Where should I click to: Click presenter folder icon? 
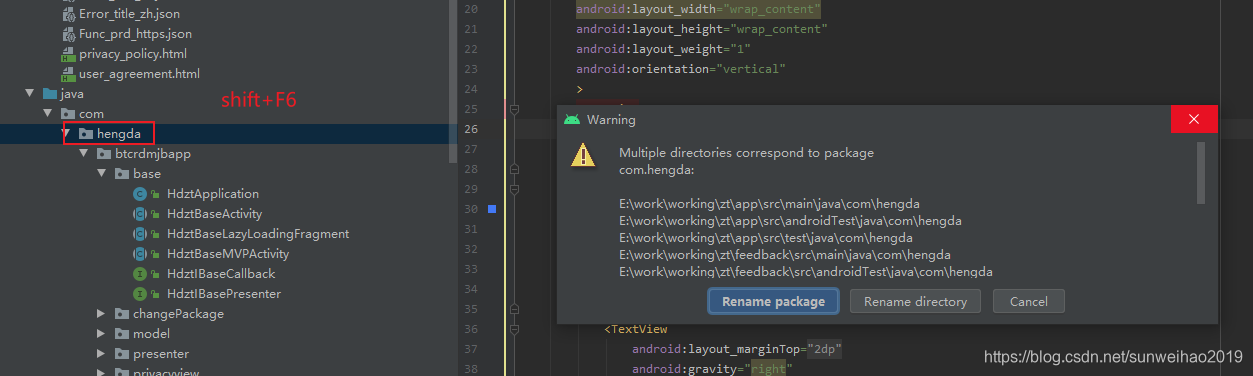pyautogui.click(x=122, y=353)
